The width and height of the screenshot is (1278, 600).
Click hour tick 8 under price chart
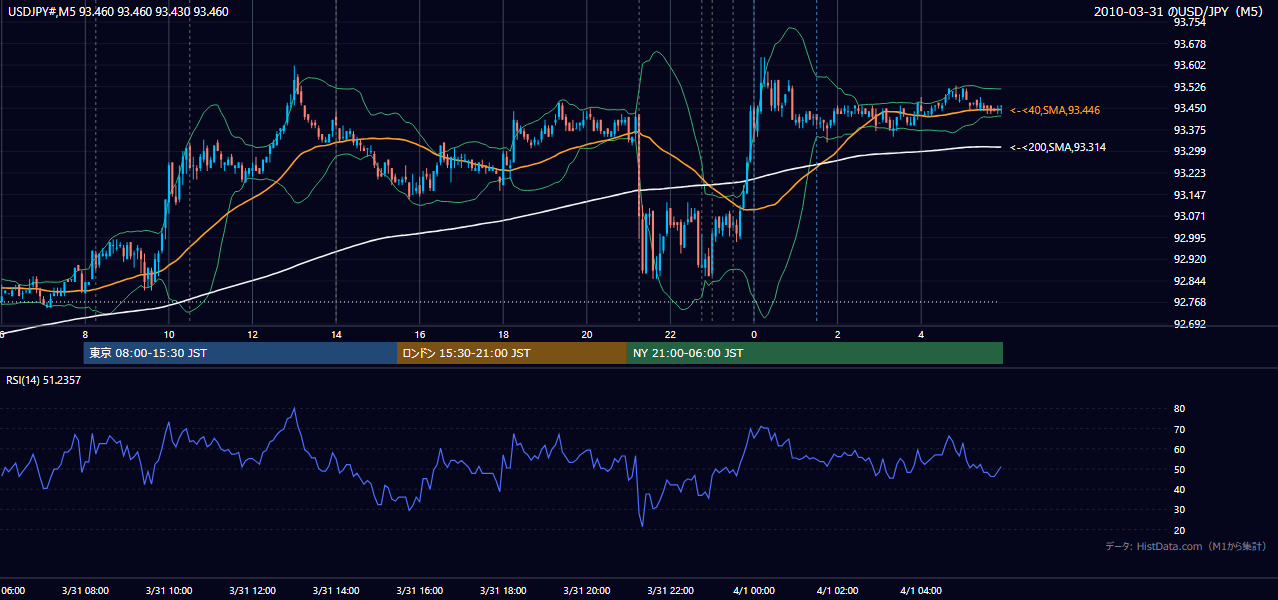click(x=85, y=334)
